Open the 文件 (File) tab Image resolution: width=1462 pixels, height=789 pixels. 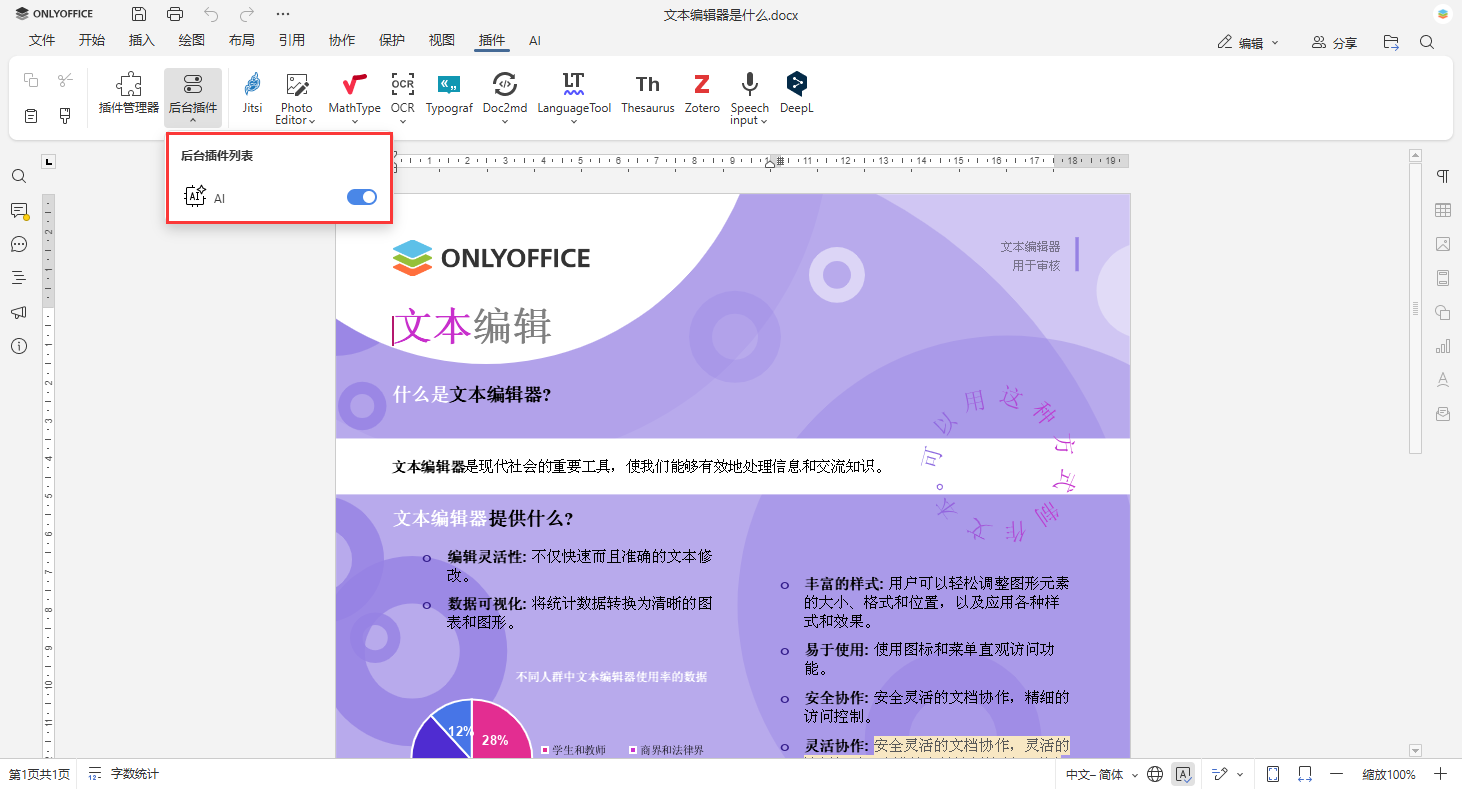click(42, 40)
